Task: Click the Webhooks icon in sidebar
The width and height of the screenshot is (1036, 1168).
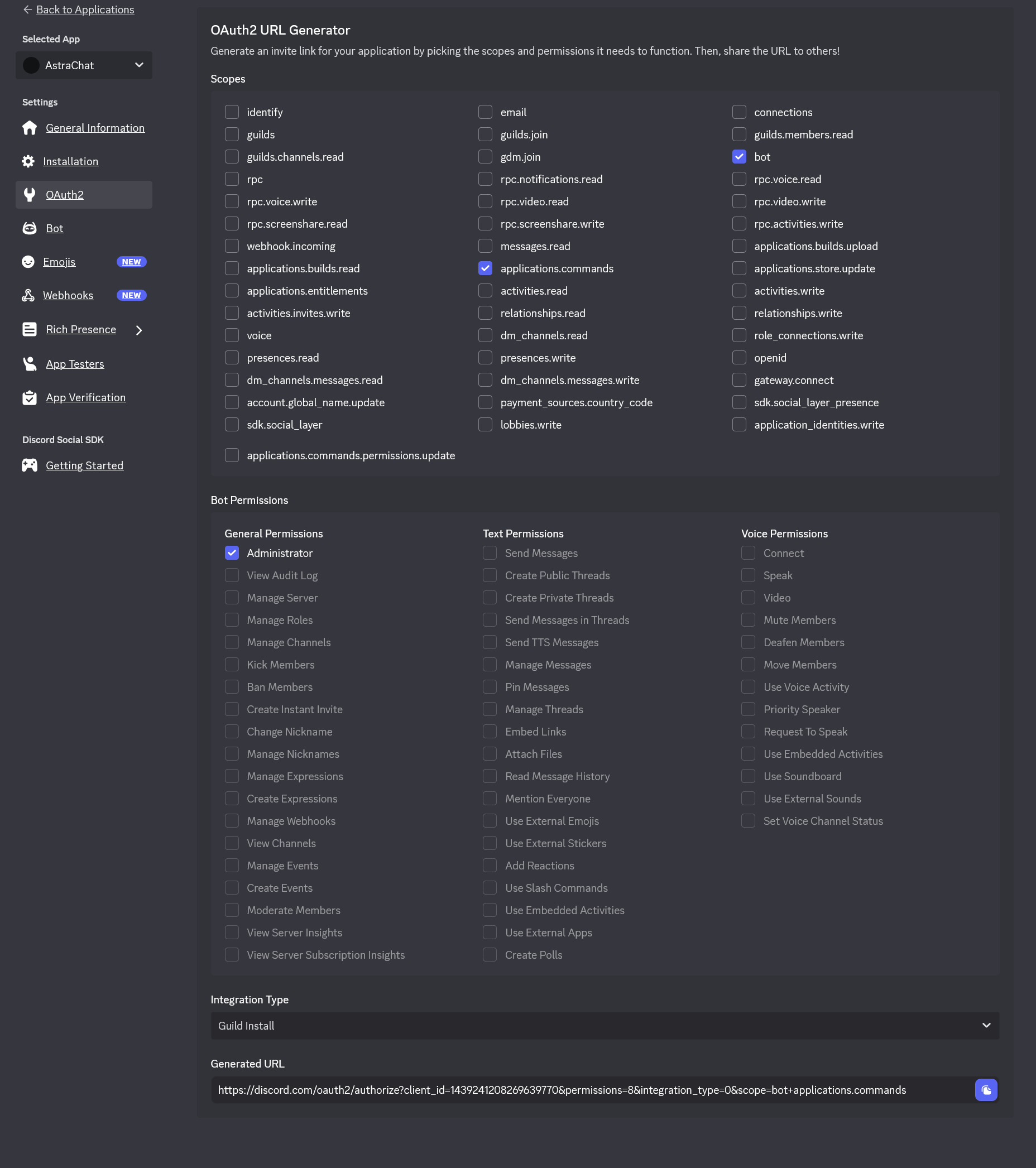Action: [x=28, y=295]
